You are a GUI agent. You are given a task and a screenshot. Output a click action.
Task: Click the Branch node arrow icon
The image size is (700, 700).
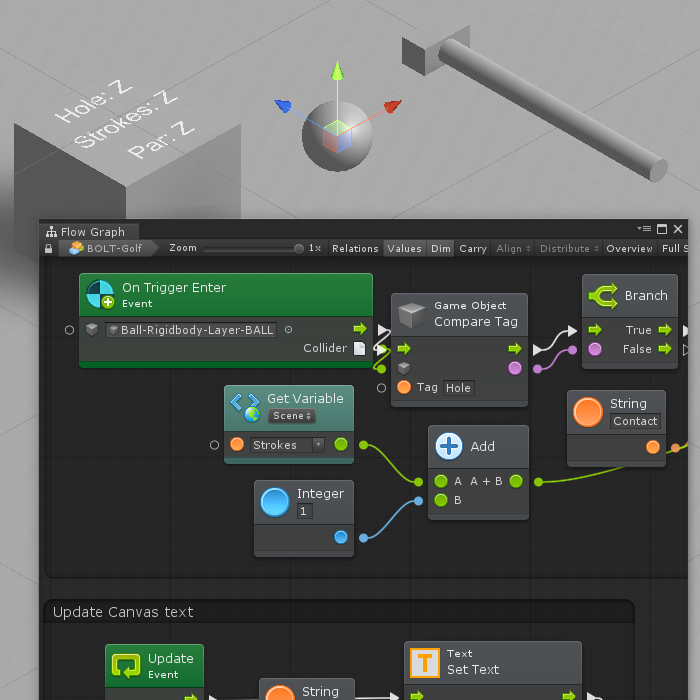click(x=603, y=296)
